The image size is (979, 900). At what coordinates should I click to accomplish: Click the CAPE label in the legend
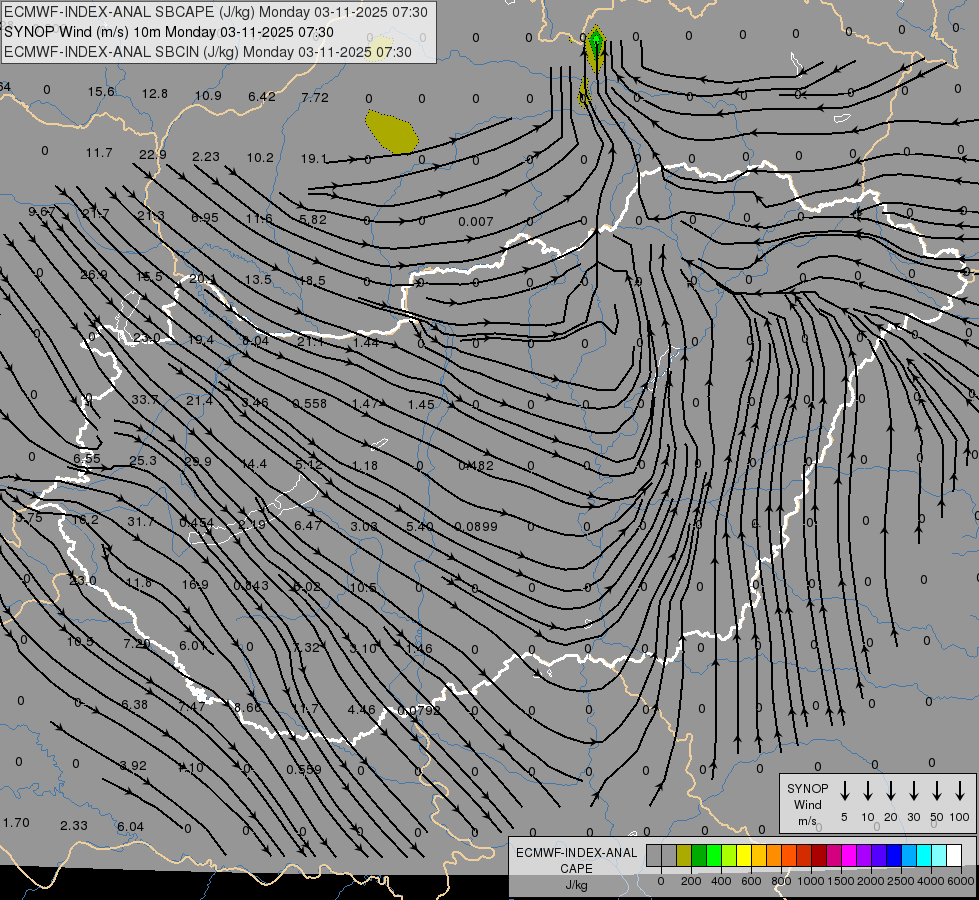[x=576, y=869]
